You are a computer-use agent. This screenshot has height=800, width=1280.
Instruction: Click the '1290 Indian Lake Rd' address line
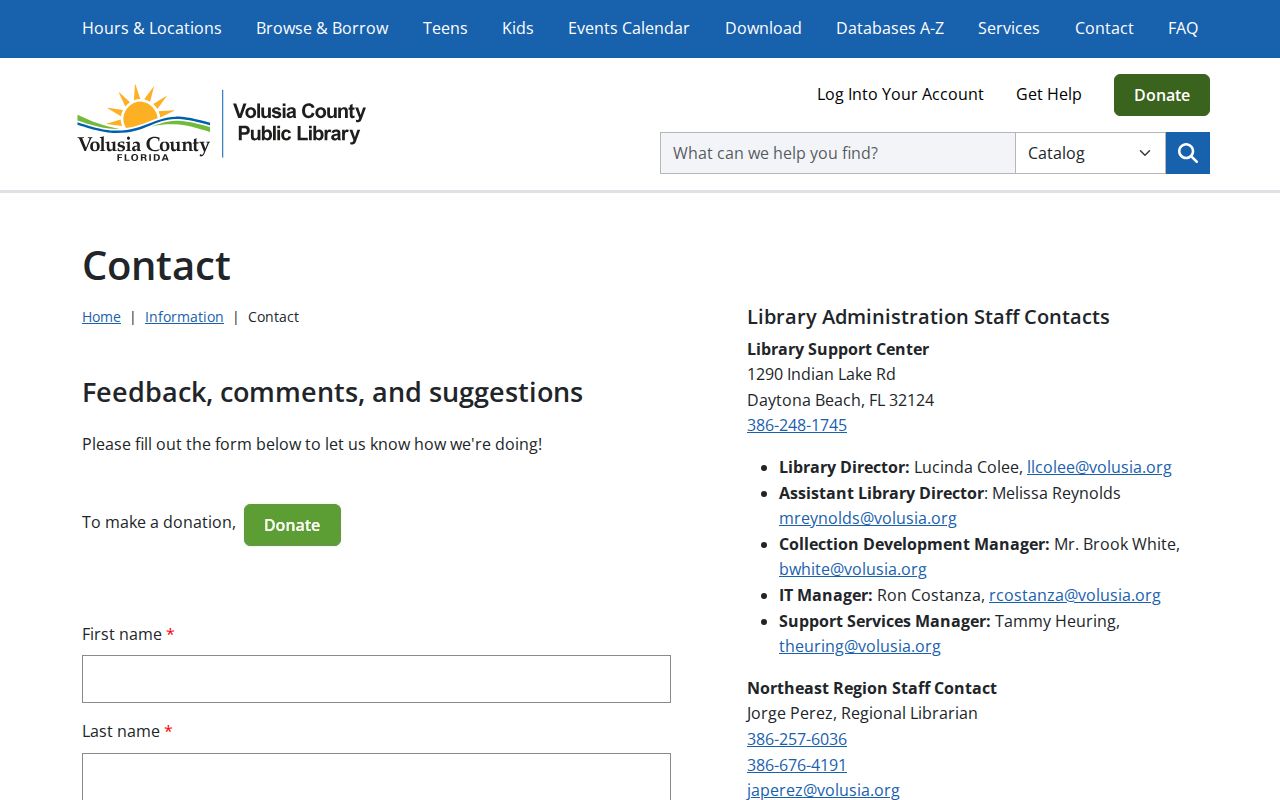coord(821,374)
